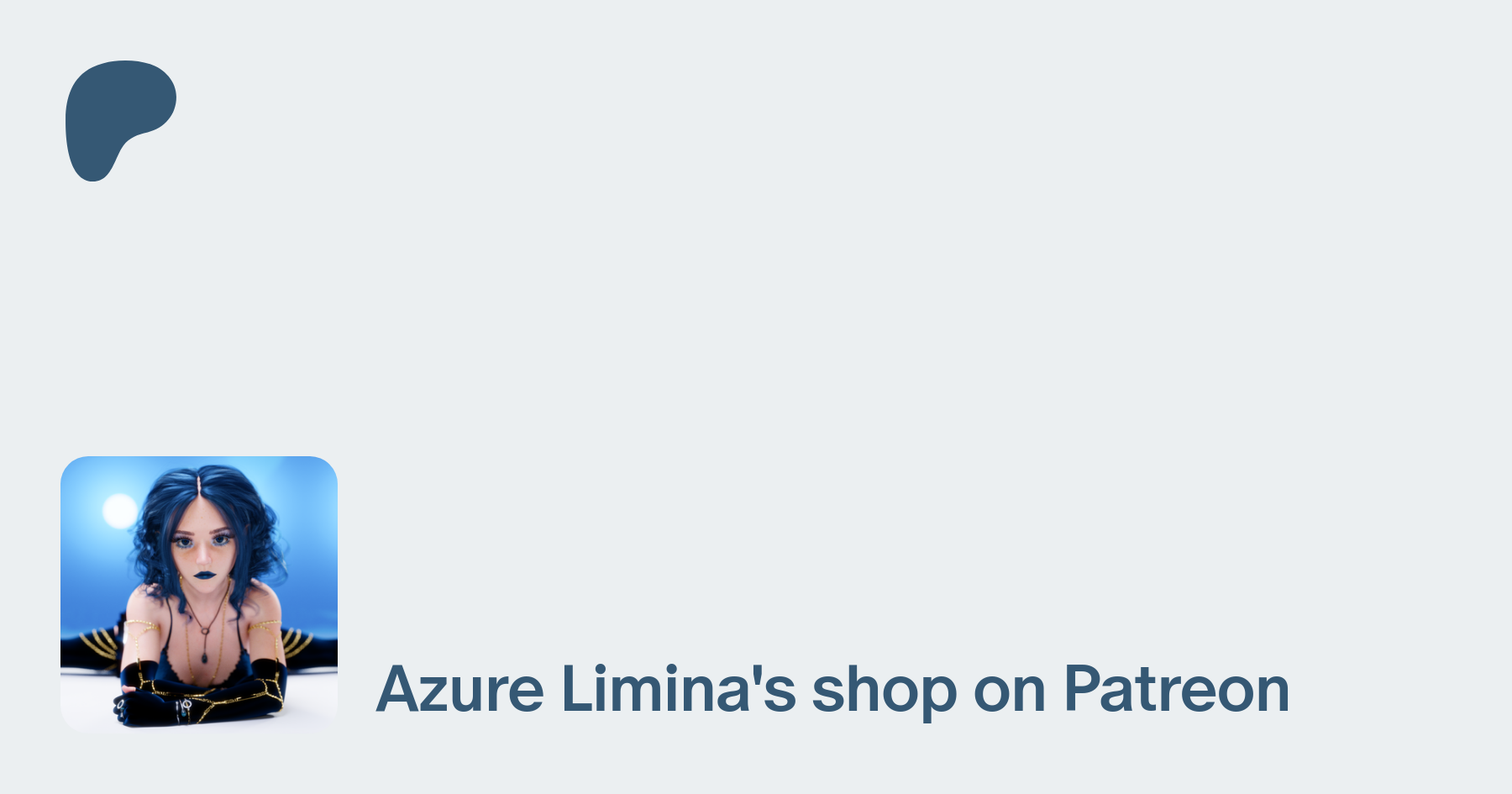Open Azure Limina's avatar thumbnail
This screenshot has height=794, width=1512.
(x=199, y=594)
